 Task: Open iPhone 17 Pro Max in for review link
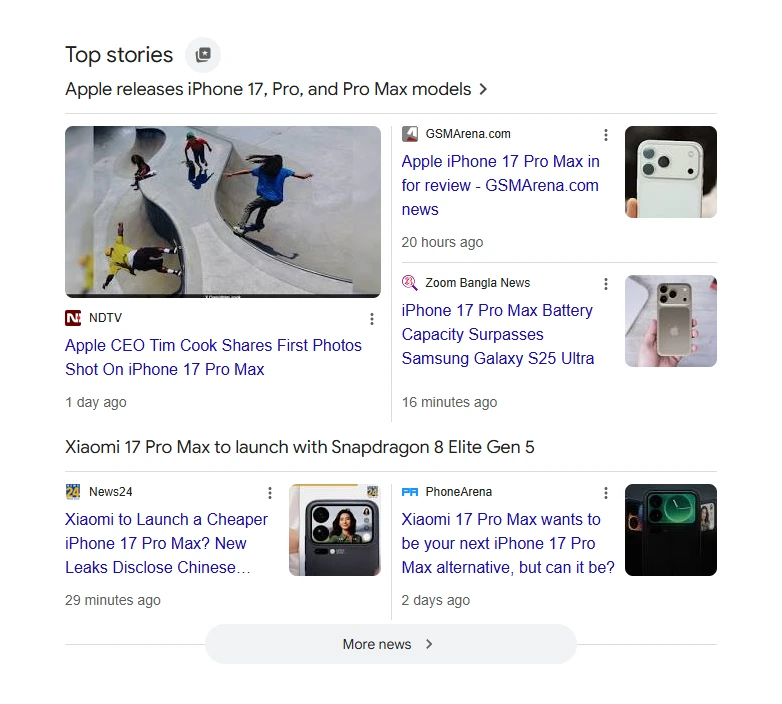point(500,185)
